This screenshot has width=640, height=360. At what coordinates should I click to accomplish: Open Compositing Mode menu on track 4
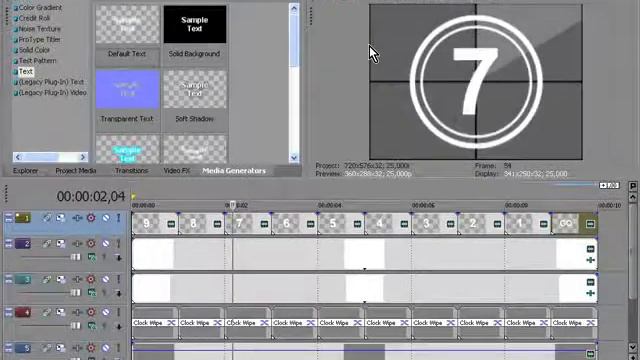pos(92,326)
